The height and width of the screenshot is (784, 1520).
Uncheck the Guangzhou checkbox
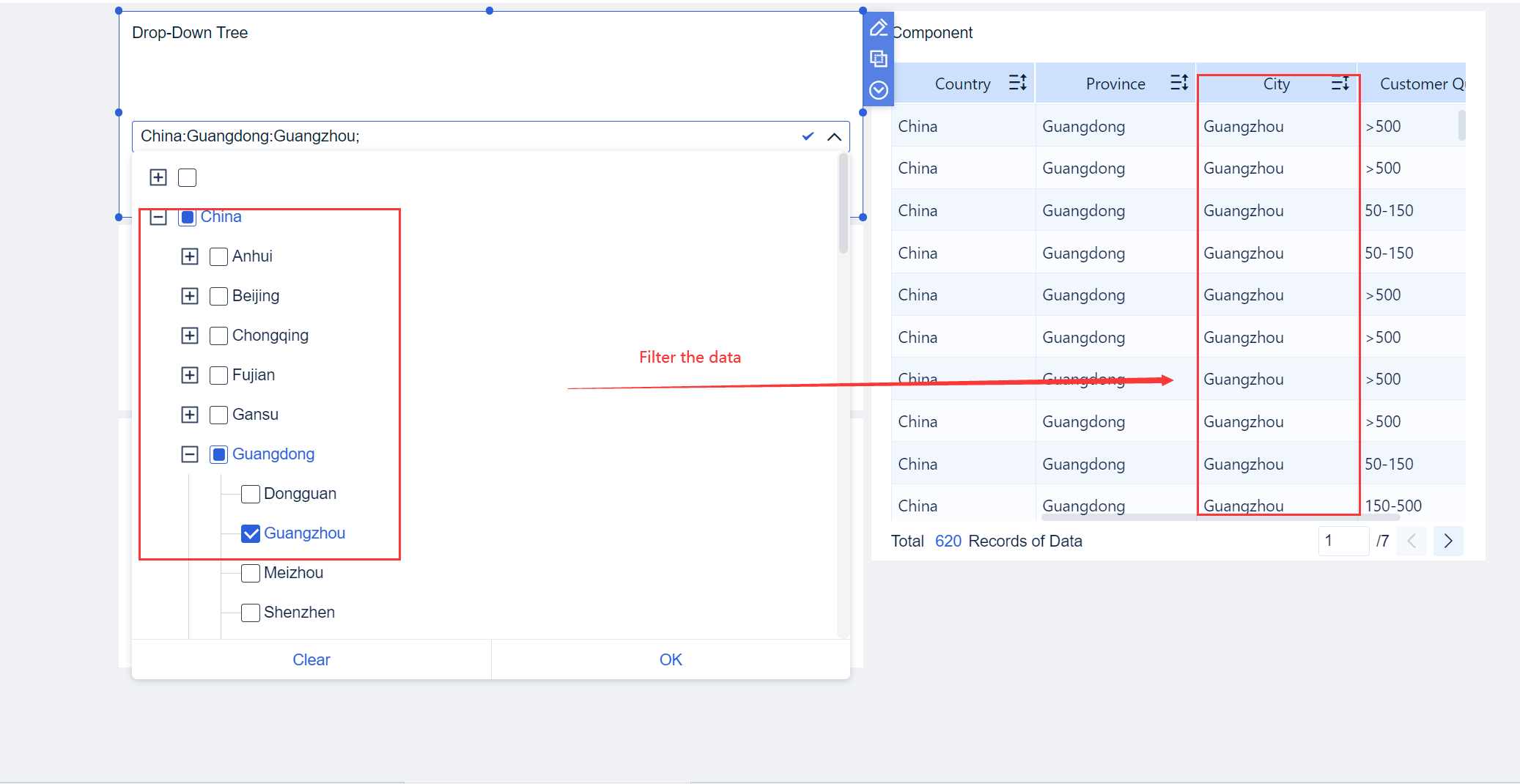point(251,533)
